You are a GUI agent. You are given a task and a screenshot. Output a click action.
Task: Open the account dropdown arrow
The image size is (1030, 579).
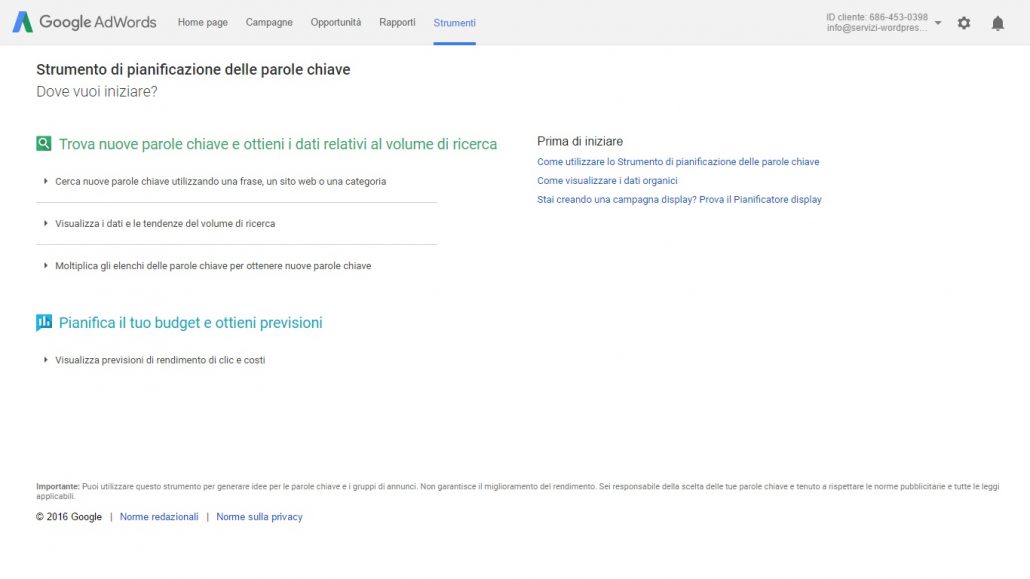pos(938,22)
